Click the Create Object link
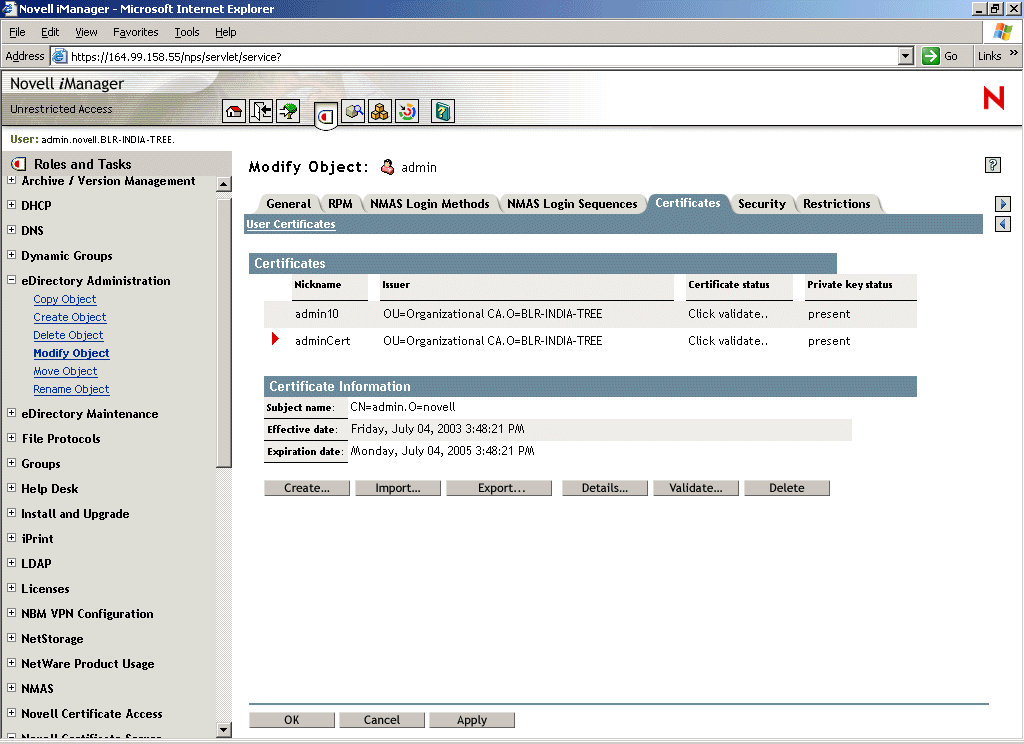Screen dimensions: 1024x744 [70, 317]
